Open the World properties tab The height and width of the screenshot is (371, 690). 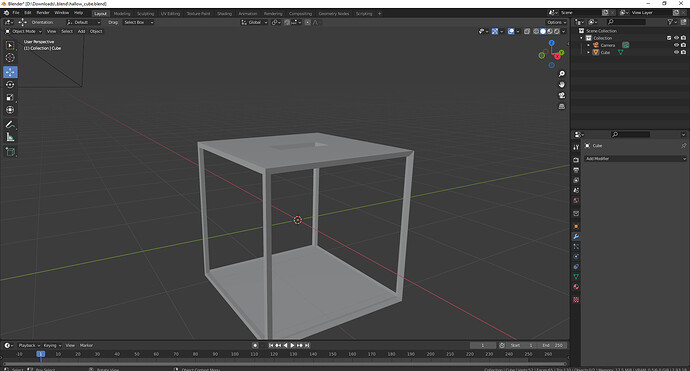576,200
